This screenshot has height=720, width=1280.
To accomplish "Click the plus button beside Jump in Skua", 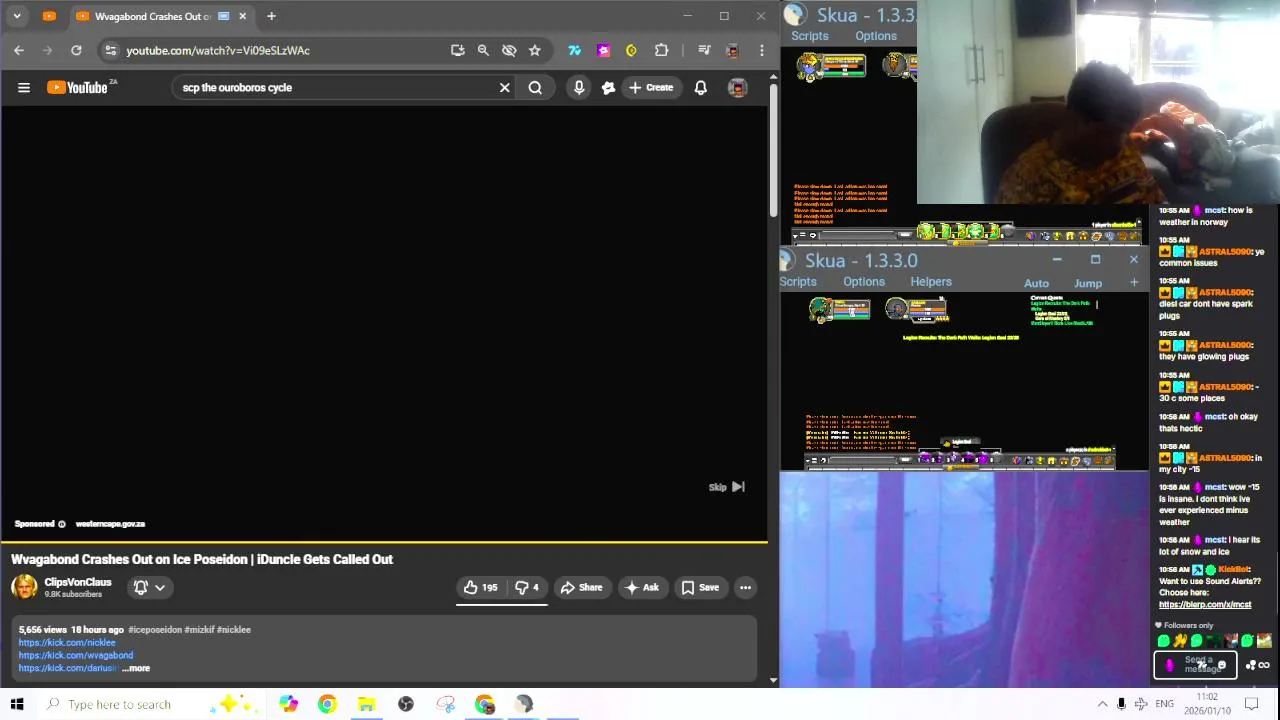I will tap(1134, 283).
